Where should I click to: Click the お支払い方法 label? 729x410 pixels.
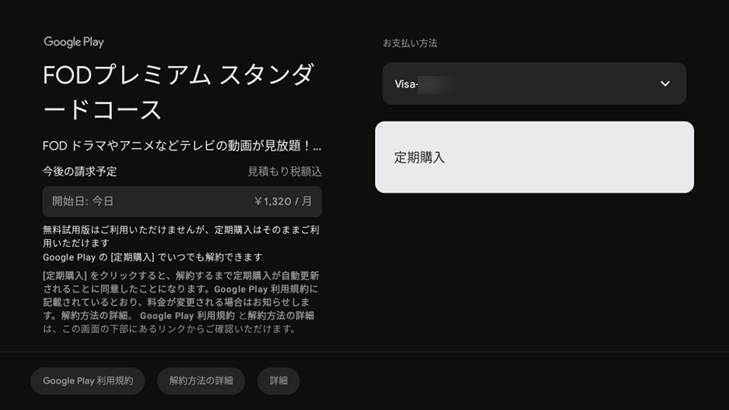pyautogui.click(x=410, y=43)
